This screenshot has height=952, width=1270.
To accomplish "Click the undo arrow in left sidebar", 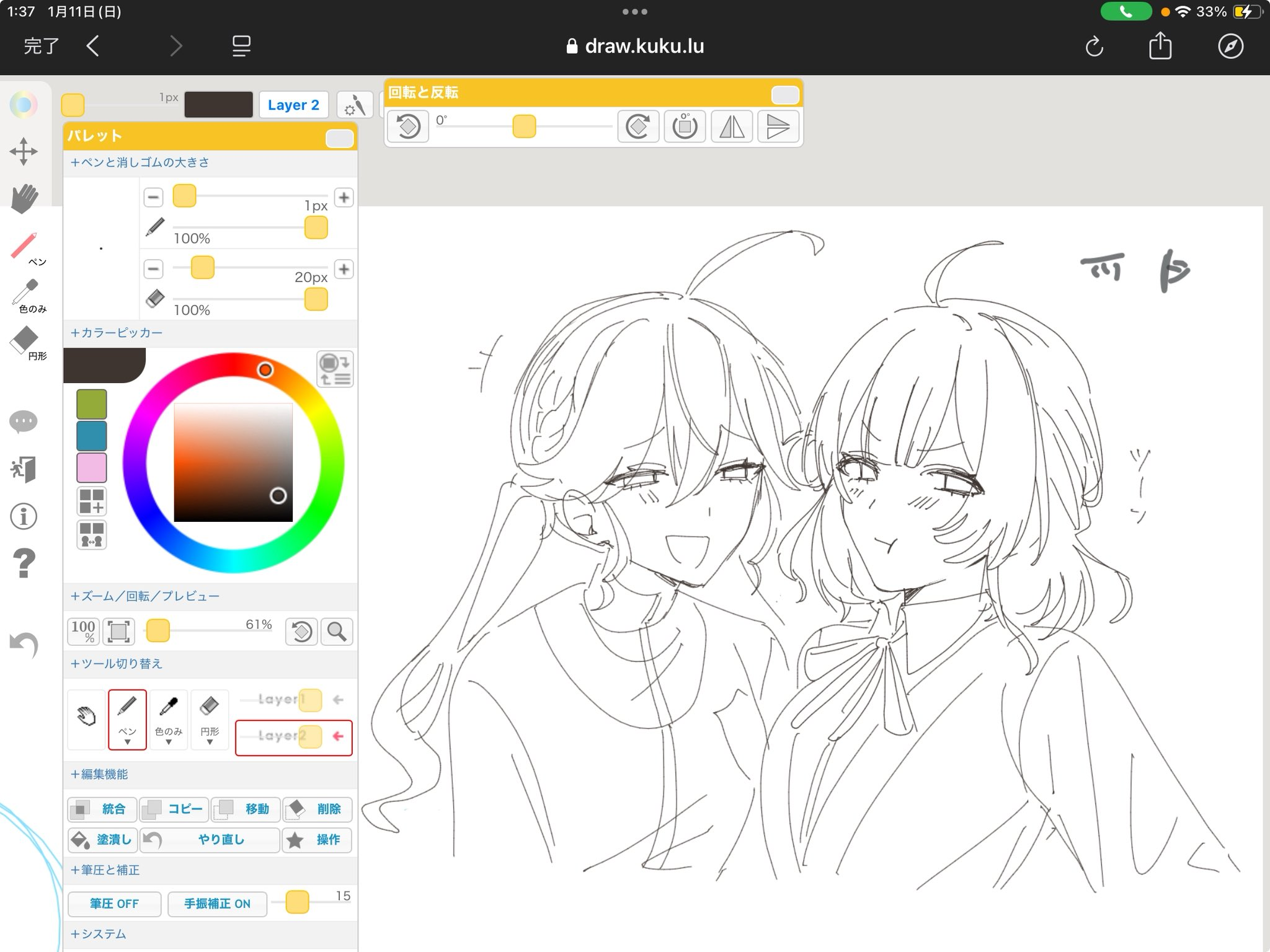I will pyautogui.click(x=24, y=645).
